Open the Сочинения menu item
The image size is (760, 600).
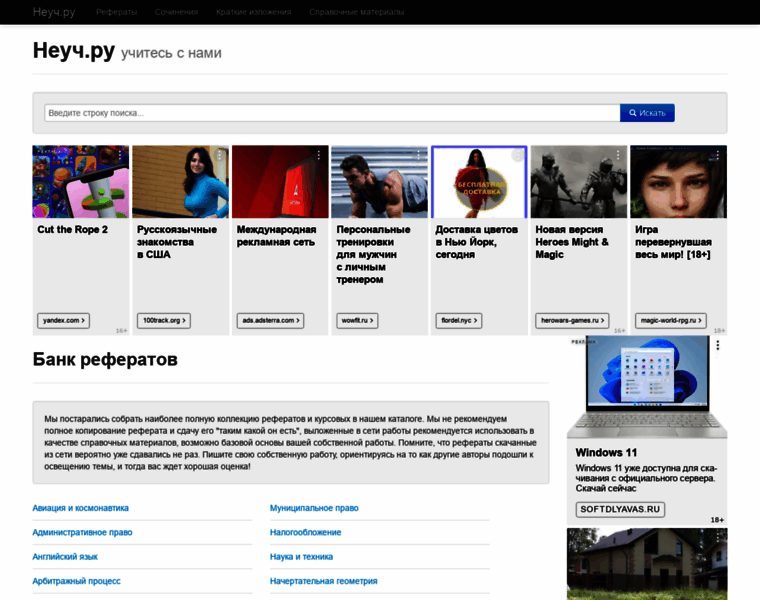(176, 12)
